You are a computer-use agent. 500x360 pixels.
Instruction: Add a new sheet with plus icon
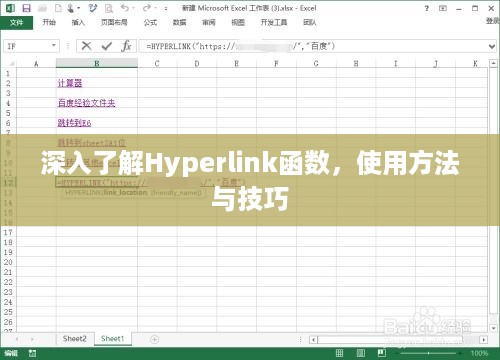[x=154, y=340]
